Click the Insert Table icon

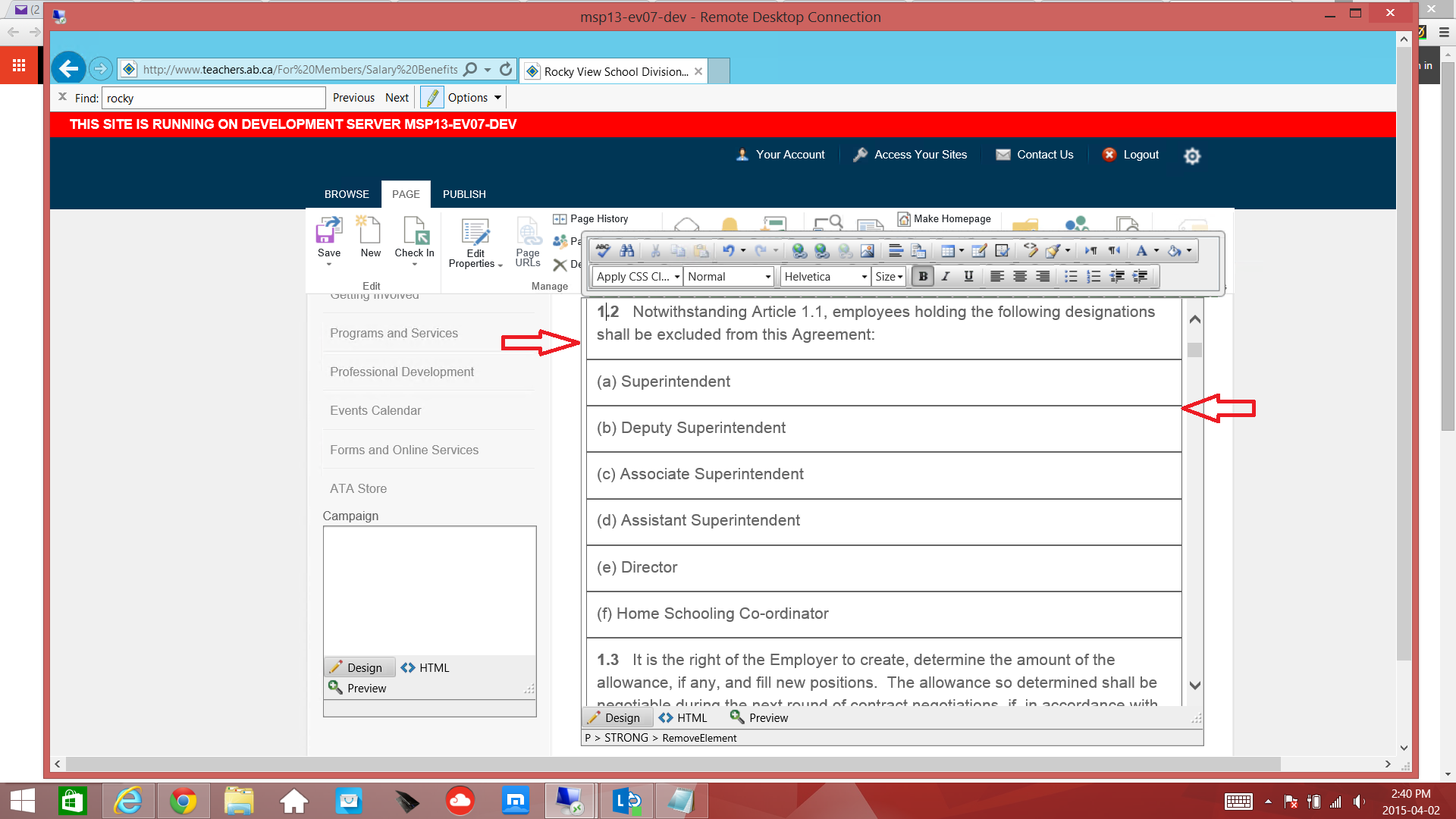(947, 251)
